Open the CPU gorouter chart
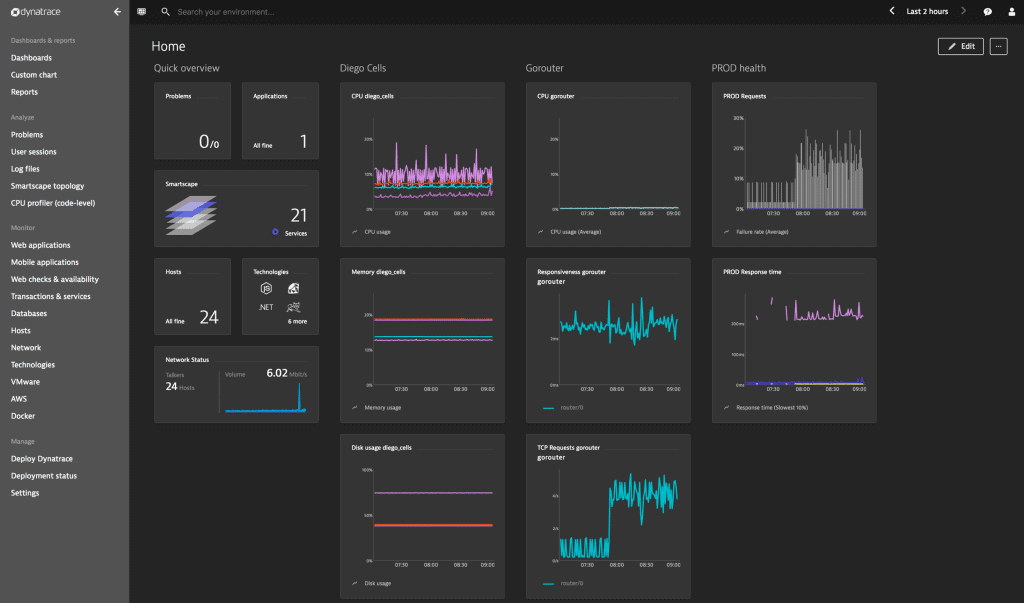Viewport: 1024px width, 603px height. point(608,165)
